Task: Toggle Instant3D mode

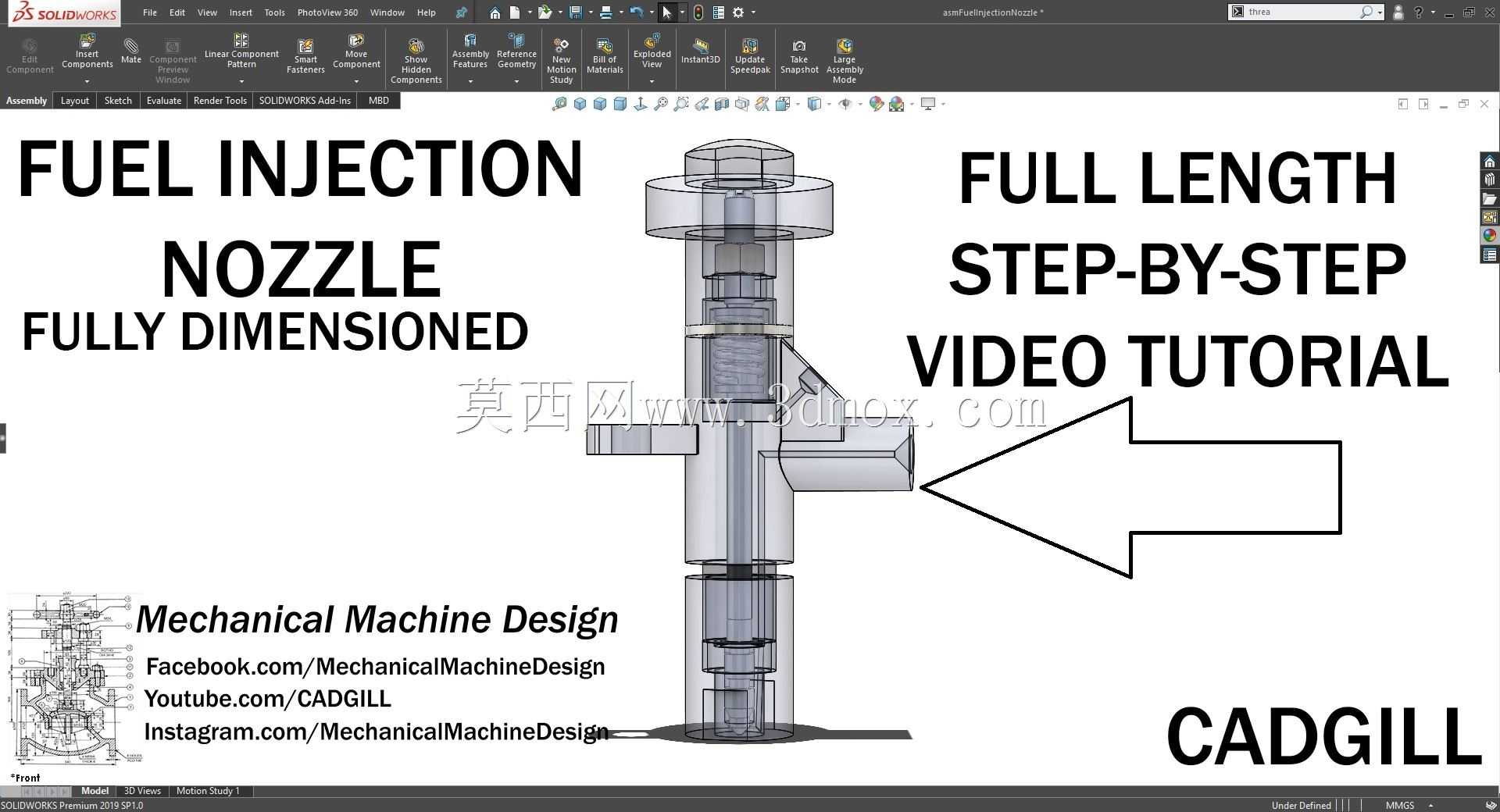Action: [x=700, y=52]
